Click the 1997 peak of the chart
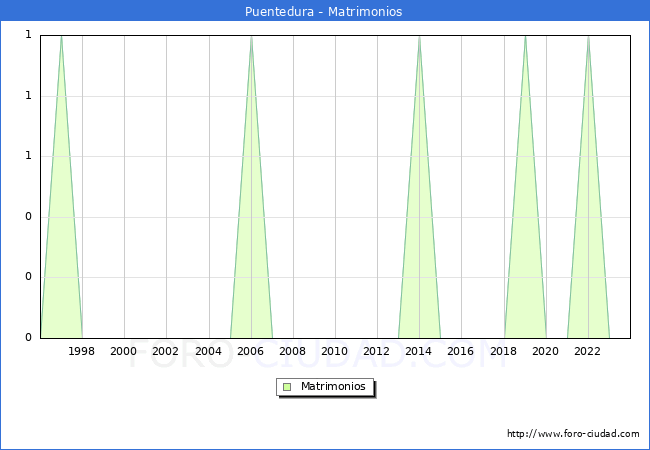Screen dimensions: 650x450 61,38
